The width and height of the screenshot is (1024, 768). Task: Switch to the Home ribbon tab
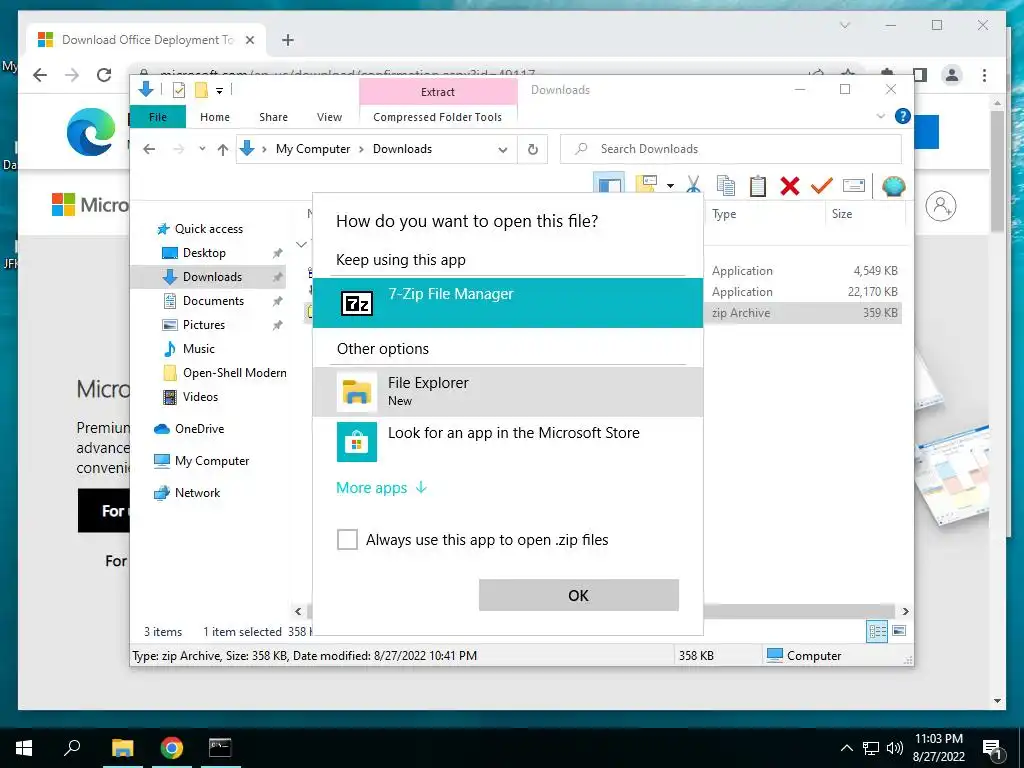215,117
